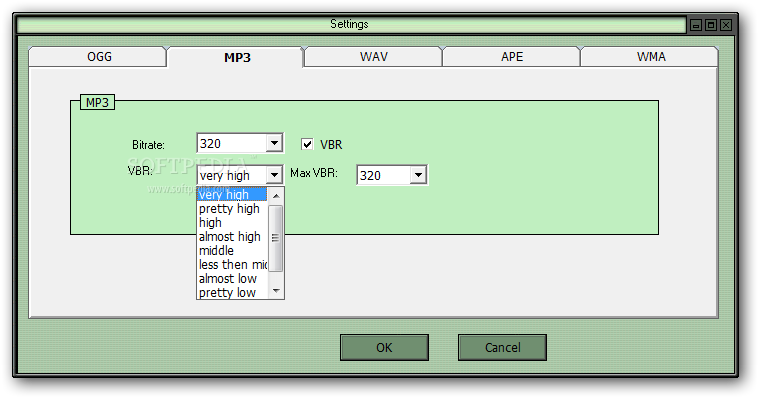Open the WAV tab
759x398 pixels.
pos(373,57)
